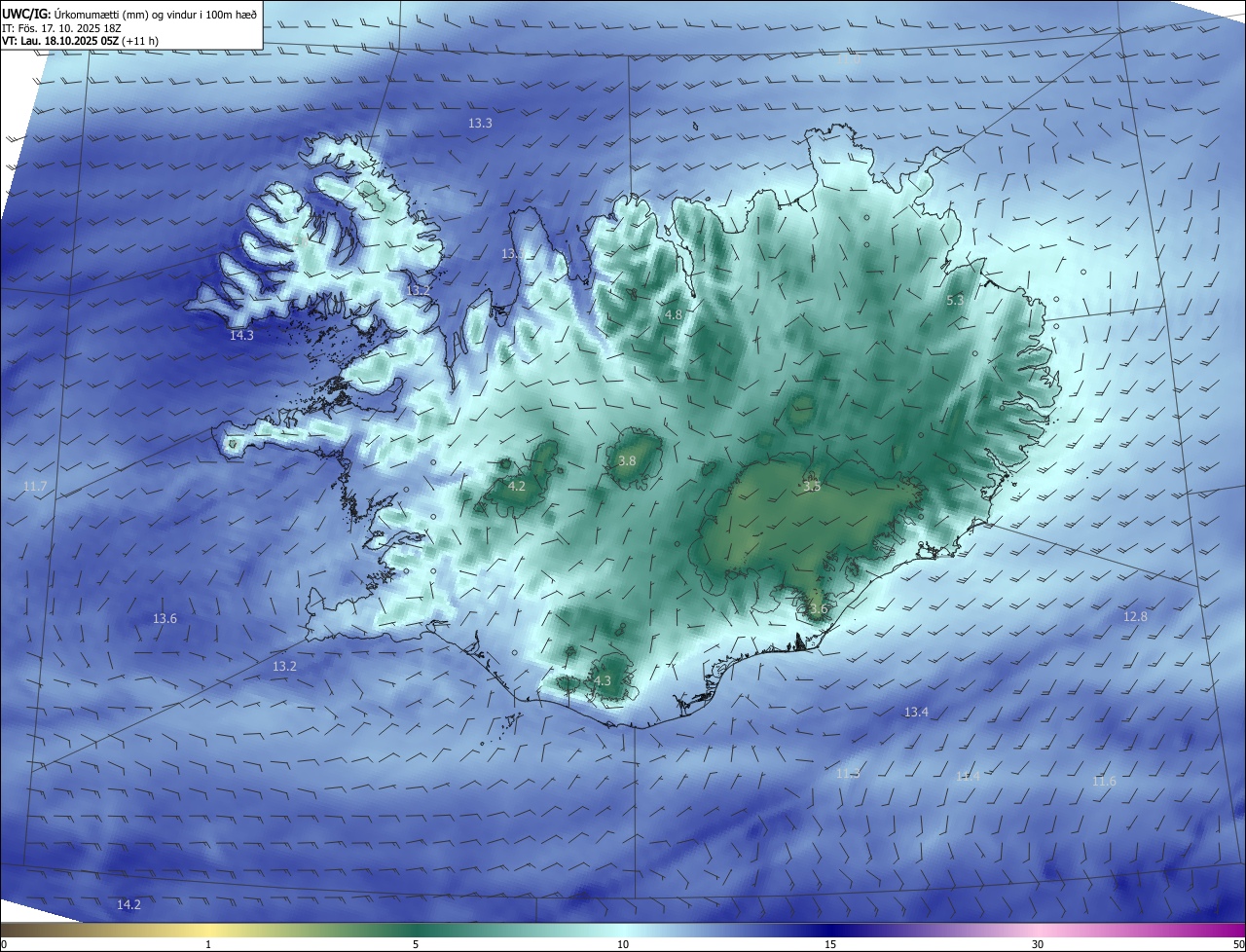The height and width of the screenshot is (952, 1246).
Task: Click the 4.2 value label on Langjökull
Action: tap(517, 486)
